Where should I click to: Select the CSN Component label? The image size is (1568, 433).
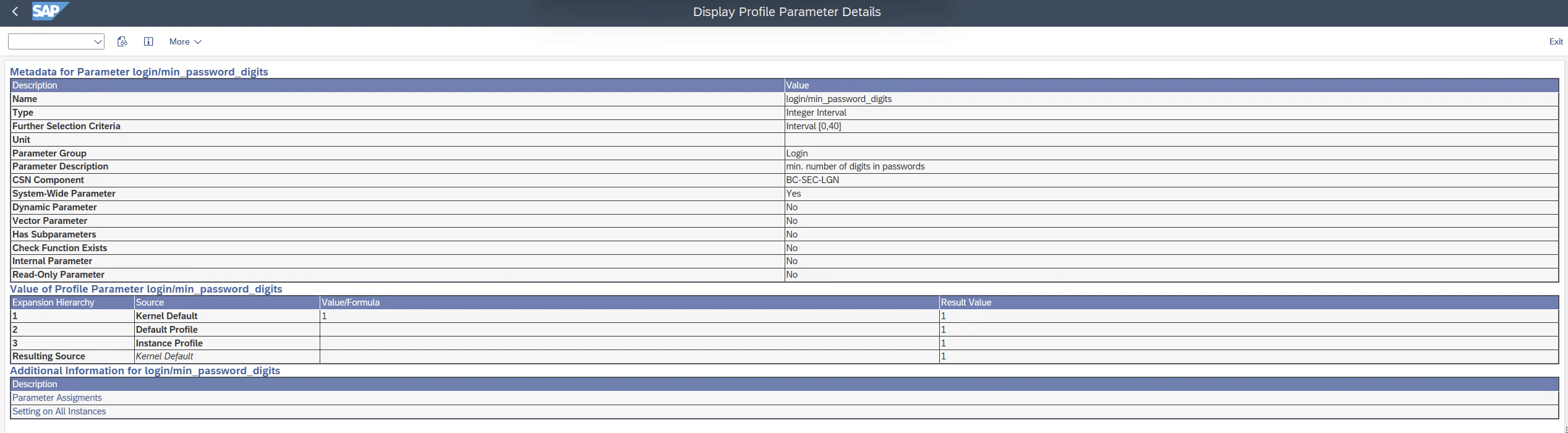[48, 180]
